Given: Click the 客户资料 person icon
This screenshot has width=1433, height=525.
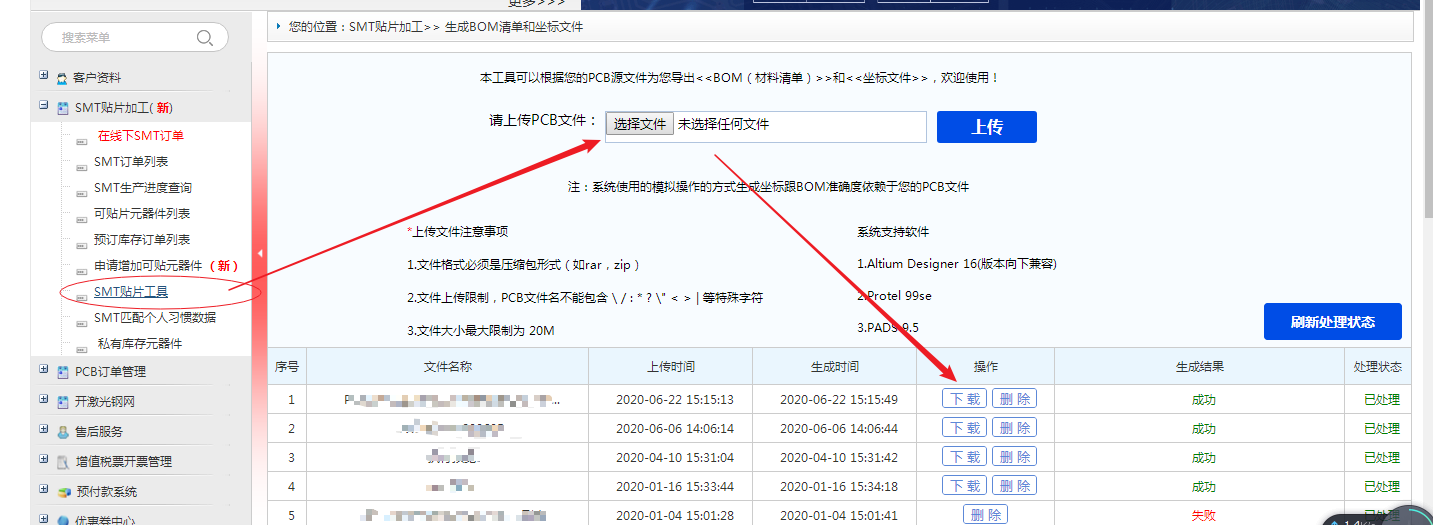Looking at the screenshot, I should tap(63, 78).
